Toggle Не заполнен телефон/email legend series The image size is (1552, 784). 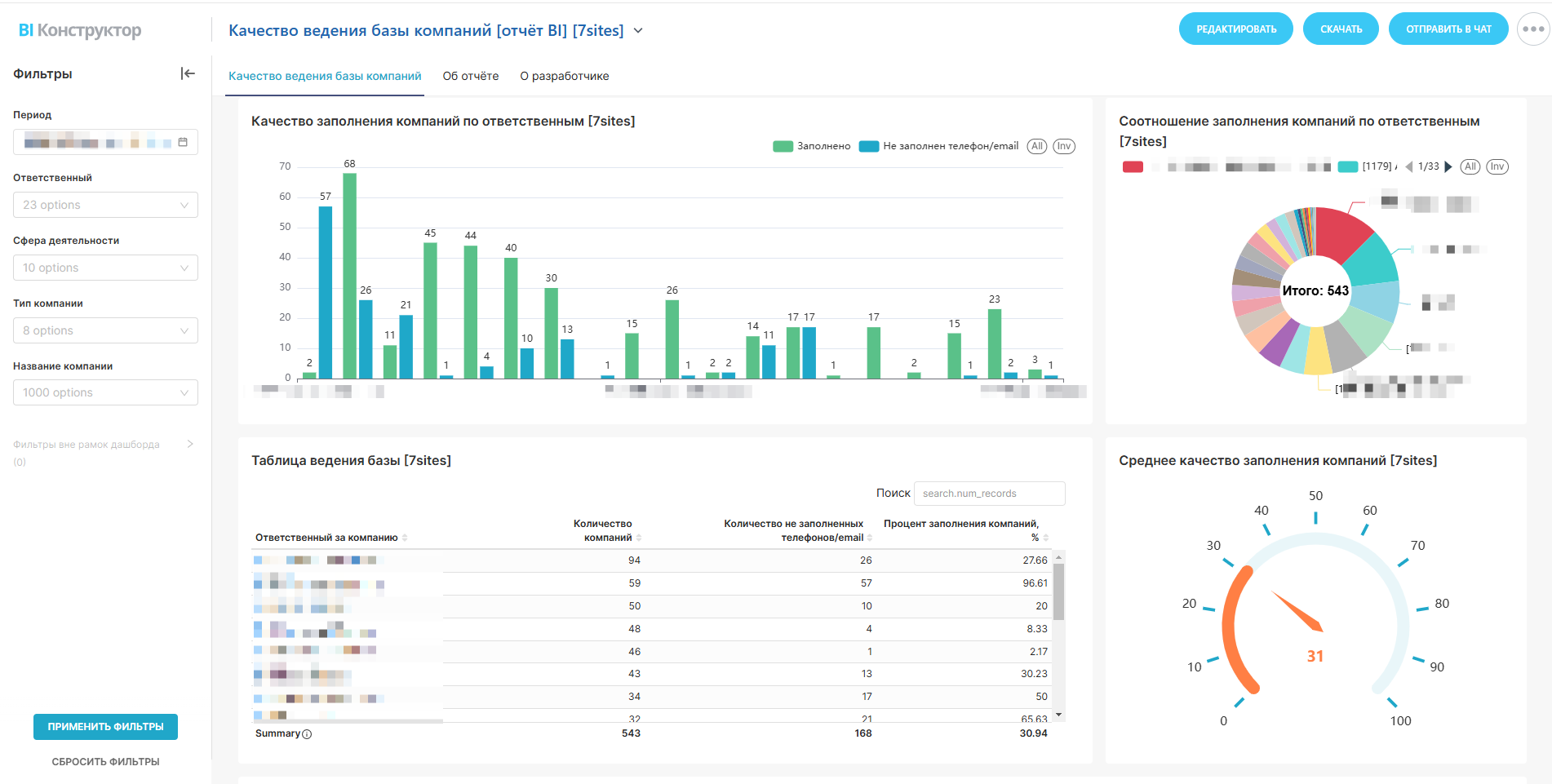940,146
